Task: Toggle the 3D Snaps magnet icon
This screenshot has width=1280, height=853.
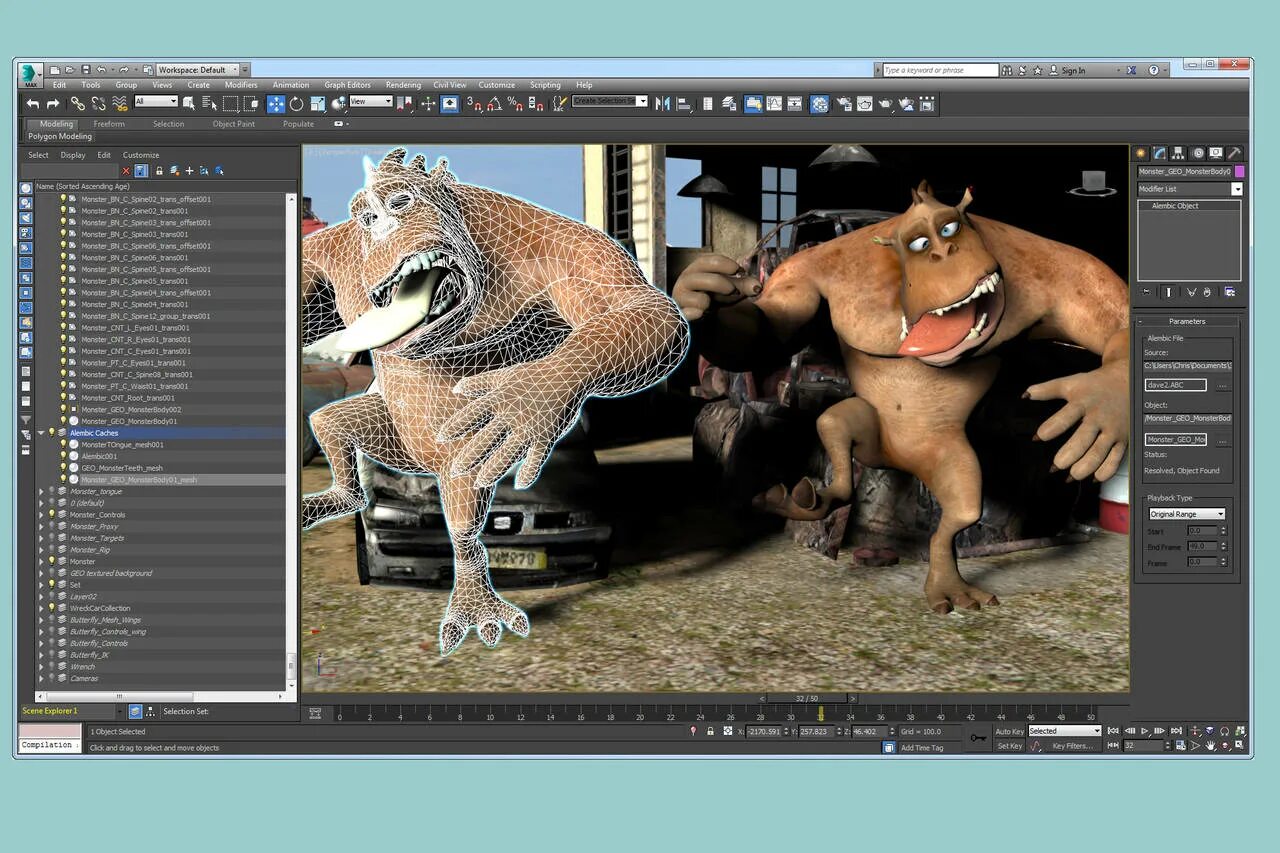Action: pyautogui.click(x=473, y=103)
